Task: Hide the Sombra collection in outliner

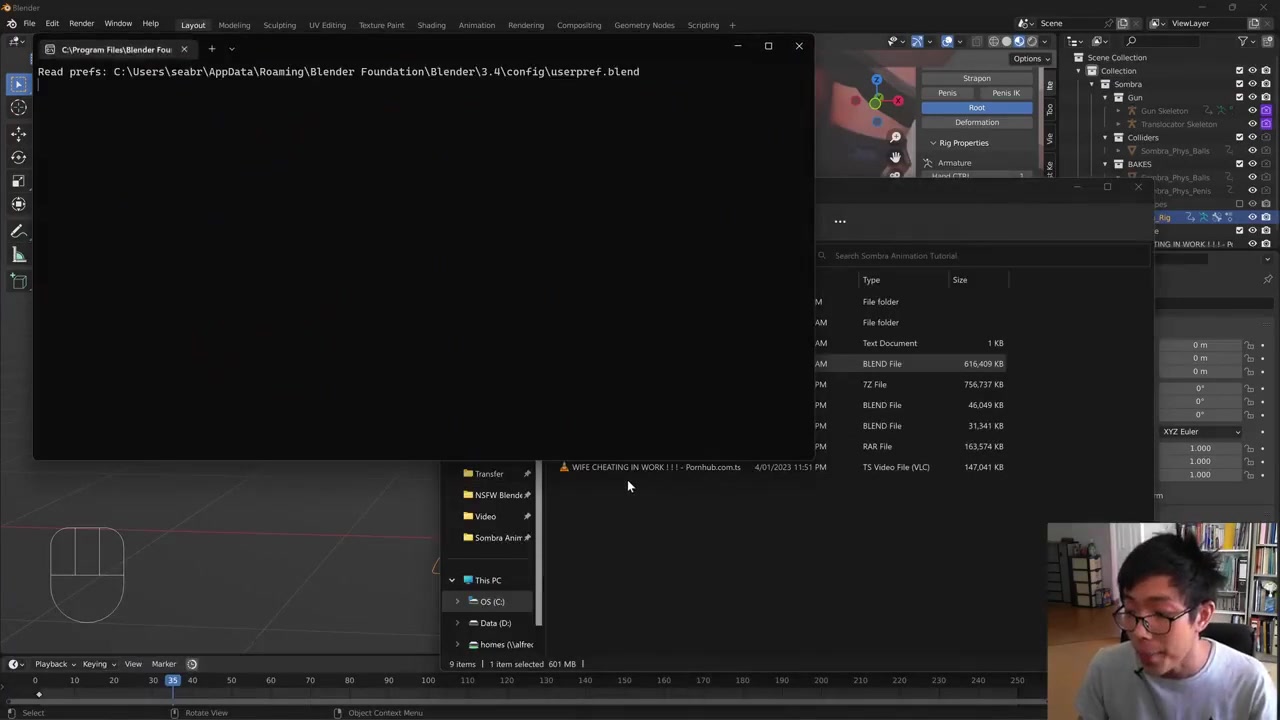Action: point(1252,84)
